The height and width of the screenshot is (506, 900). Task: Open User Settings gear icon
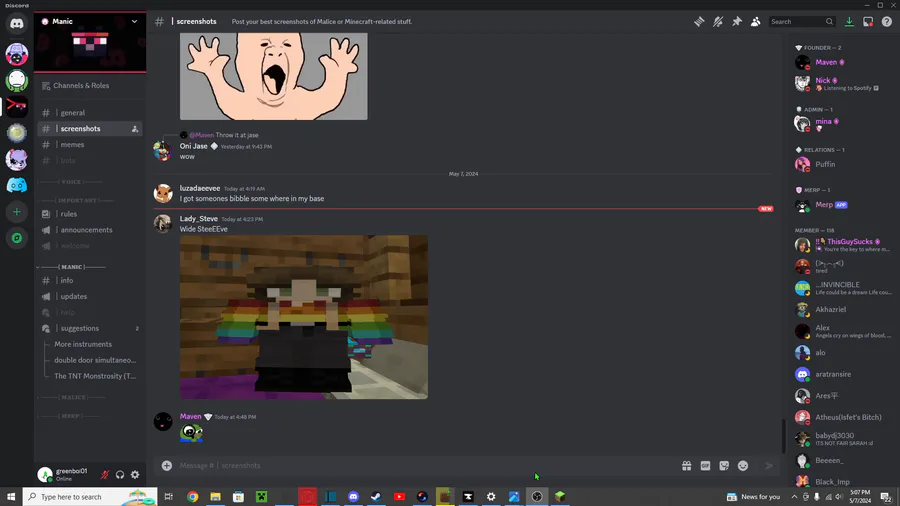pos(135,474)
